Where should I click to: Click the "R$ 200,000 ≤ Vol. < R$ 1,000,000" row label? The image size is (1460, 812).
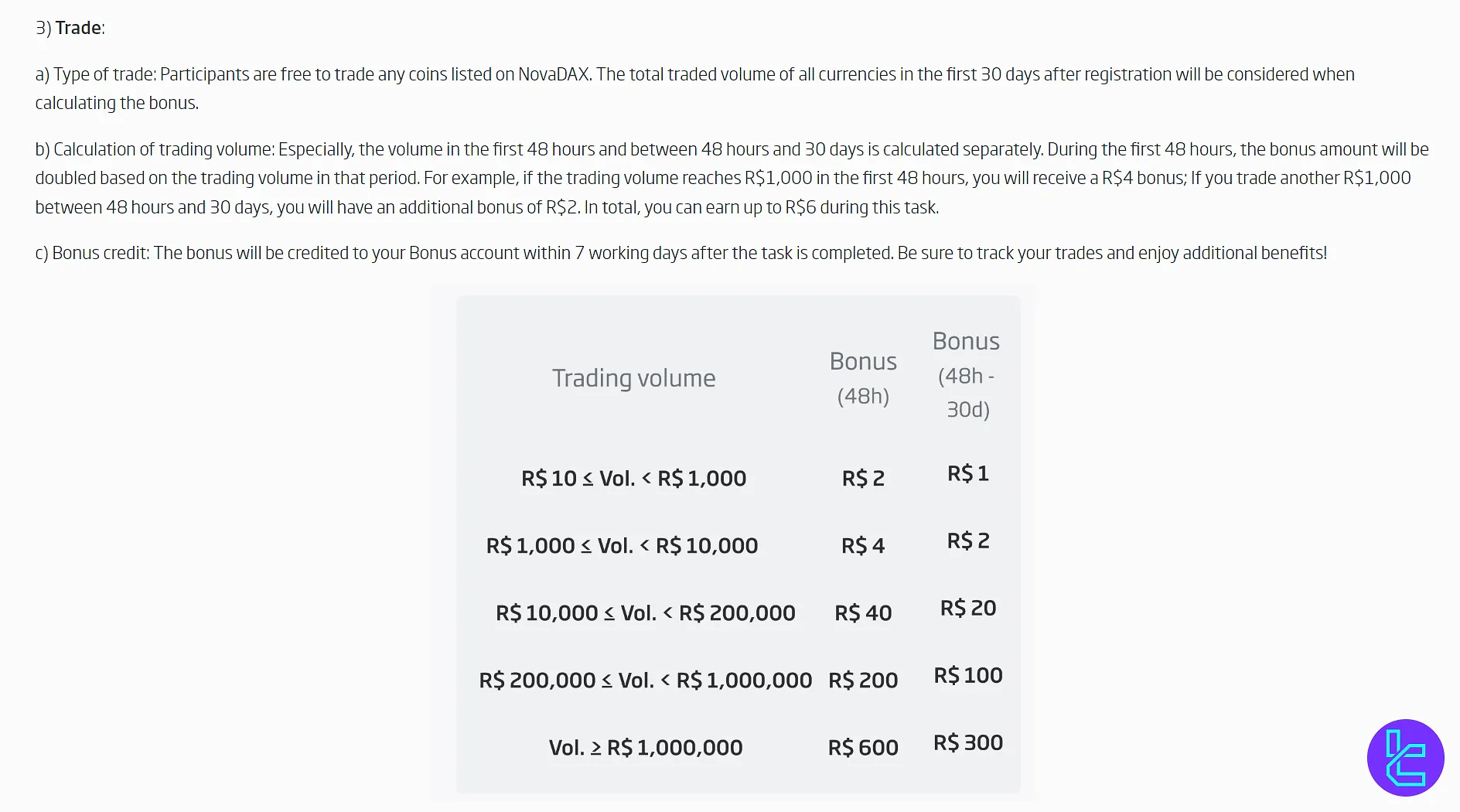pyautogui.click(x=645, y=680)
